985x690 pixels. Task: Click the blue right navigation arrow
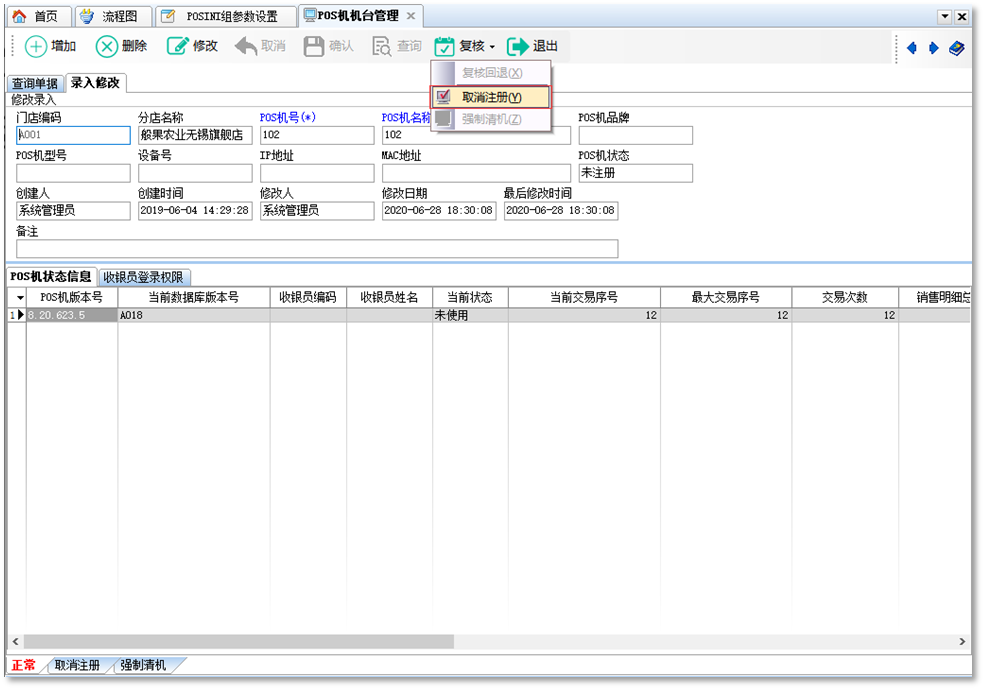[934, 47]
